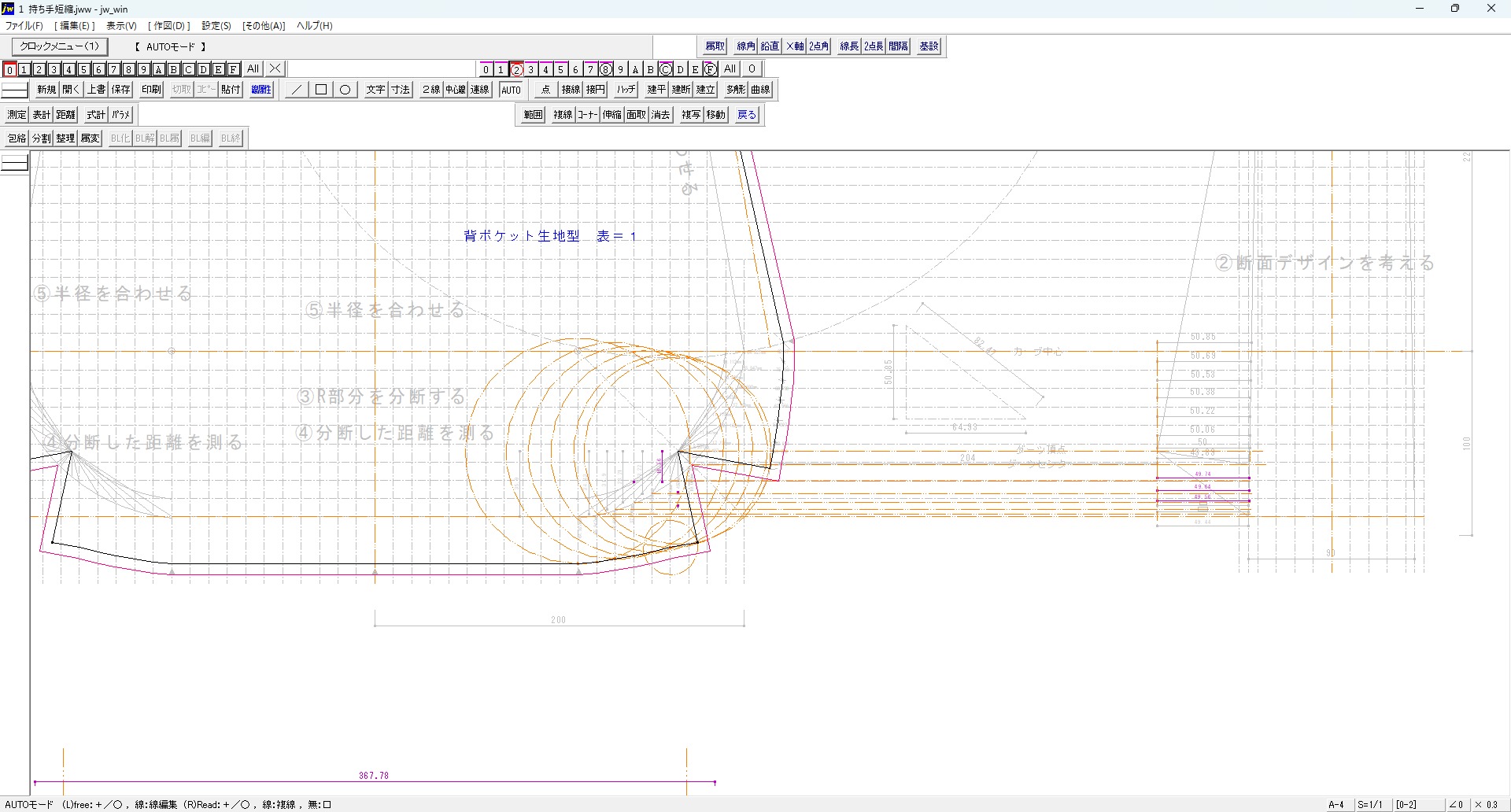Image resolution: width=1511 pixels, height=812 pixels.
Task: Toggle layer group 0 in left layer bar
Action: (x=9, y=69)
